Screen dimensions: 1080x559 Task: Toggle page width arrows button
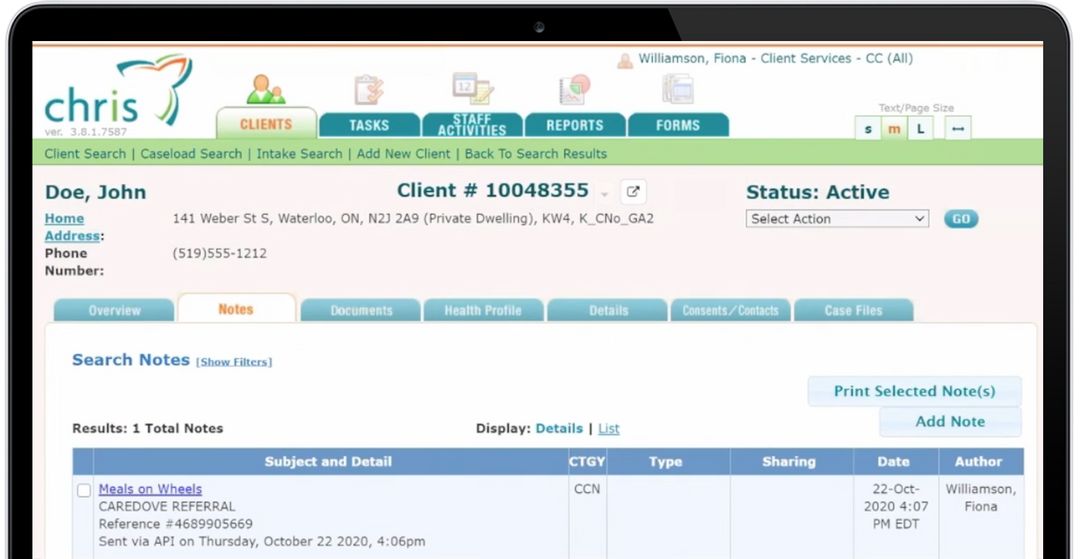(x=958, y=128)
